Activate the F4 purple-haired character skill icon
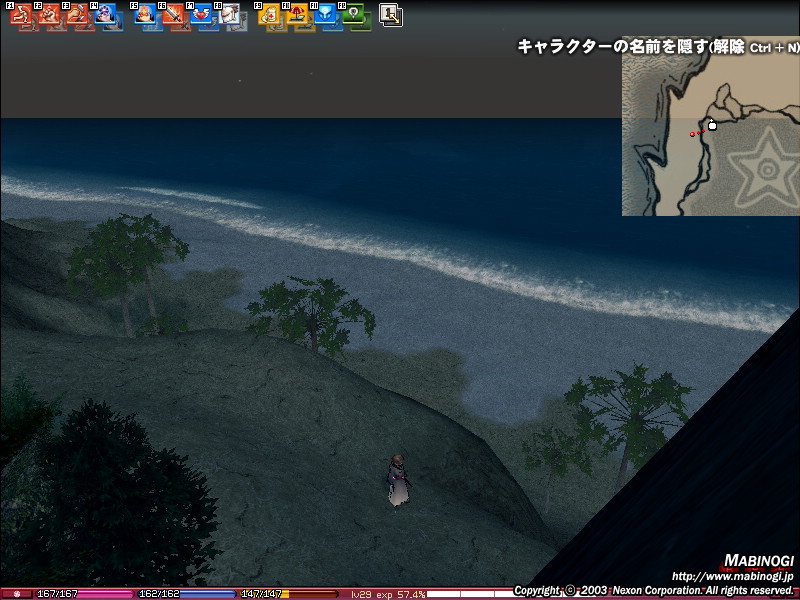This screenshot has height=600, width=800. (105, 14)
